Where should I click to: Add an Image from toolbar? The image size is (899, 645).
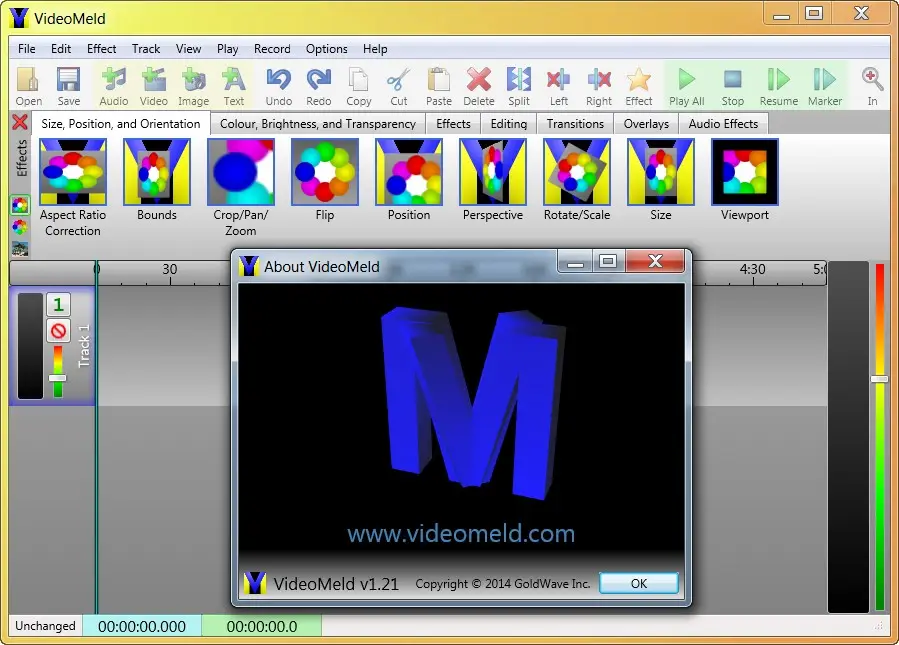193,86
